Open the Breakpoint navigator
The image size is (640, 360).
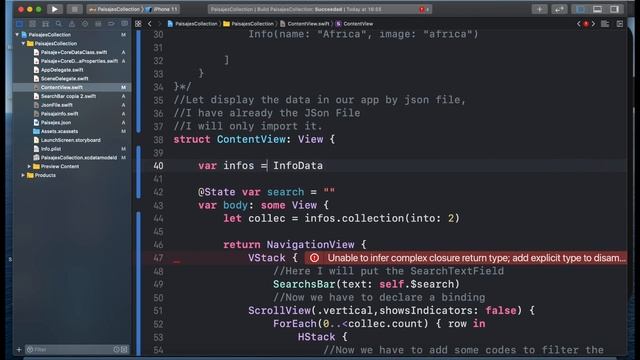click(x=111, y=24)
